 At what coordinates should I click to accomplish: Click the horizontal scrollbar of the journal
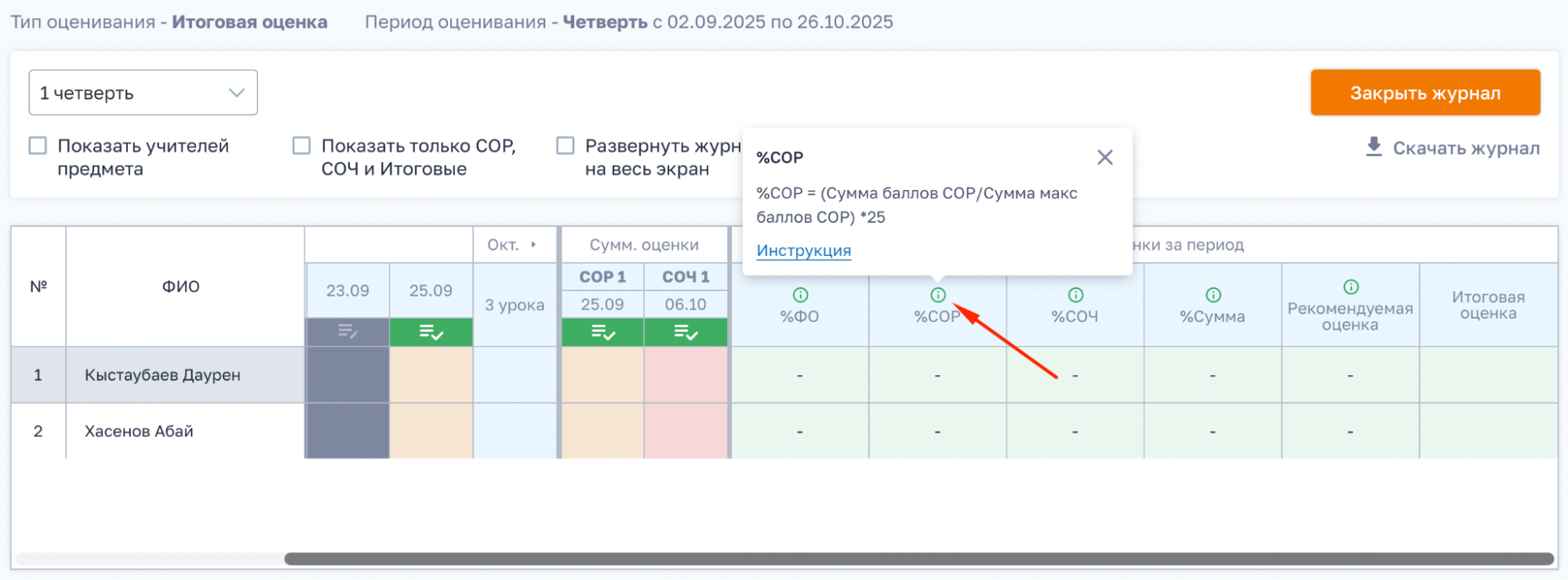pyautogui.click(x=918, y=559)
